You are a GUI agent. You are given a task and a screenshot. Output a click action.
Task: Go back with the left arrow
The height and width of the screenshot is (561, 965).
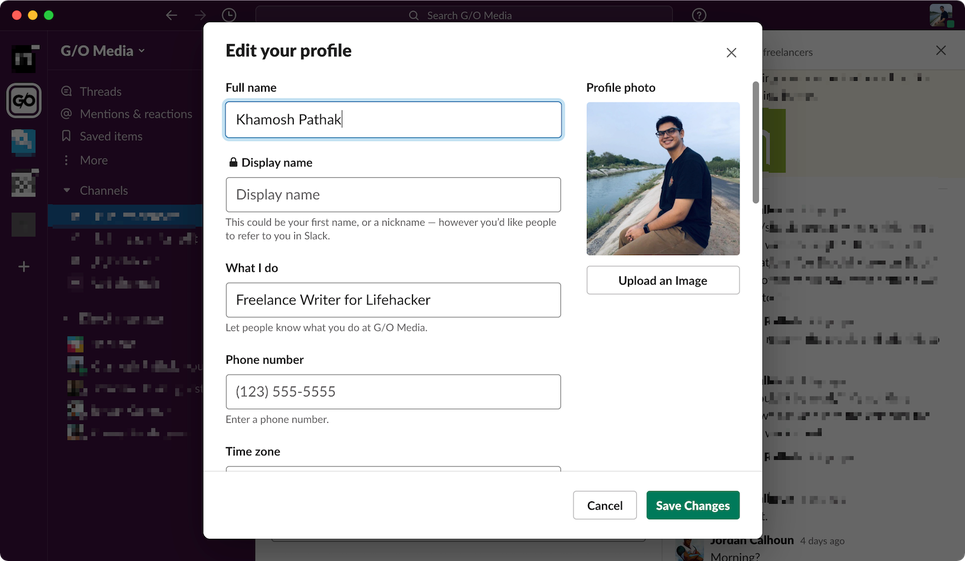172,15
